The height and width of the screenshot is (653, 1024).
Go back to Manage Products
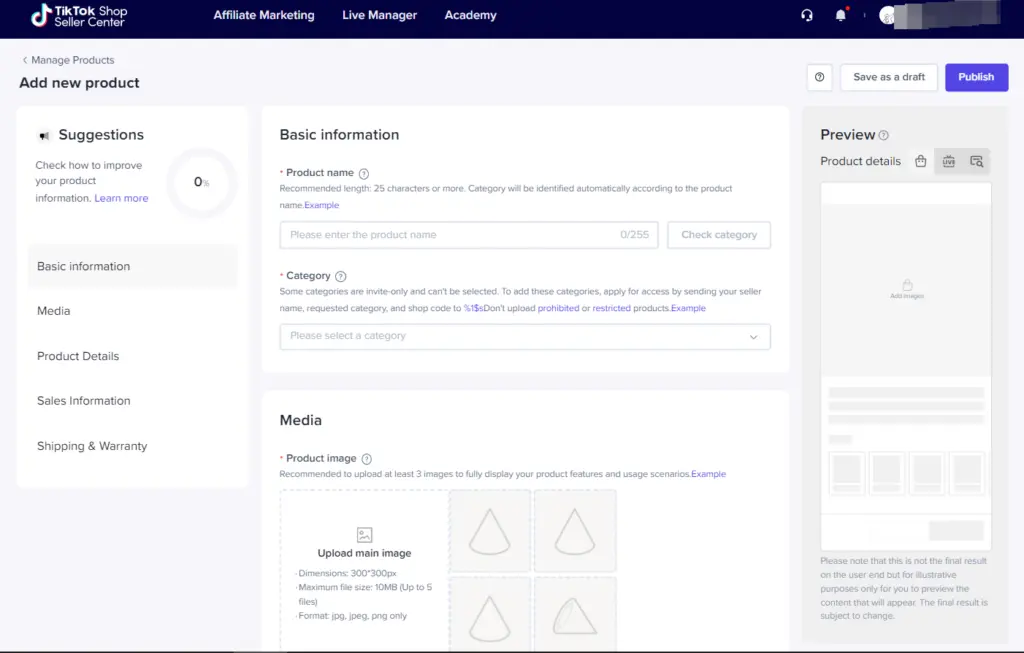click(x=68, y=60)
